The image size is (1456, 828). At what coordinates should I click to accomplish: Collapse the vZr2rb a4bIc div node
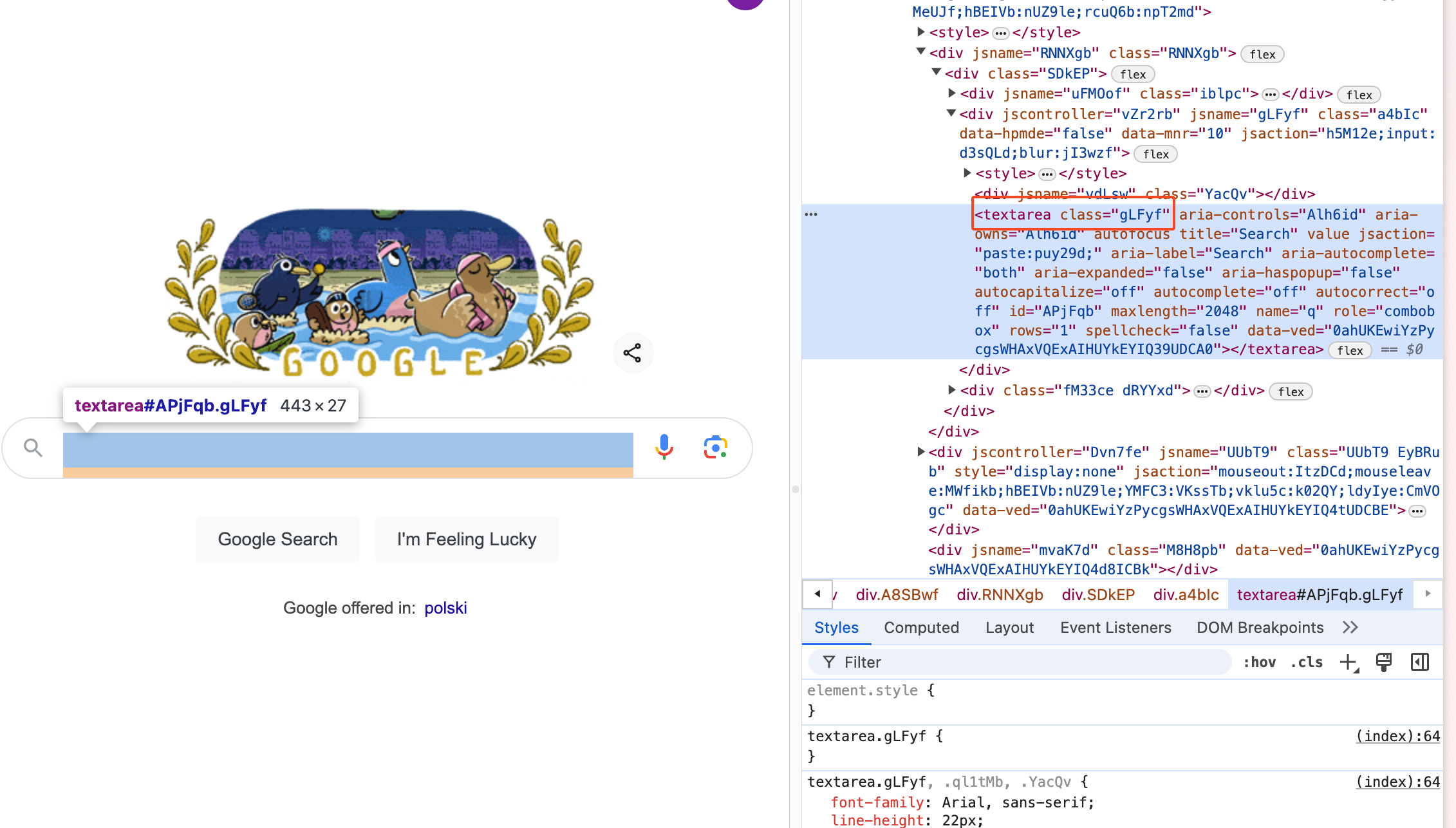[951, 113]
